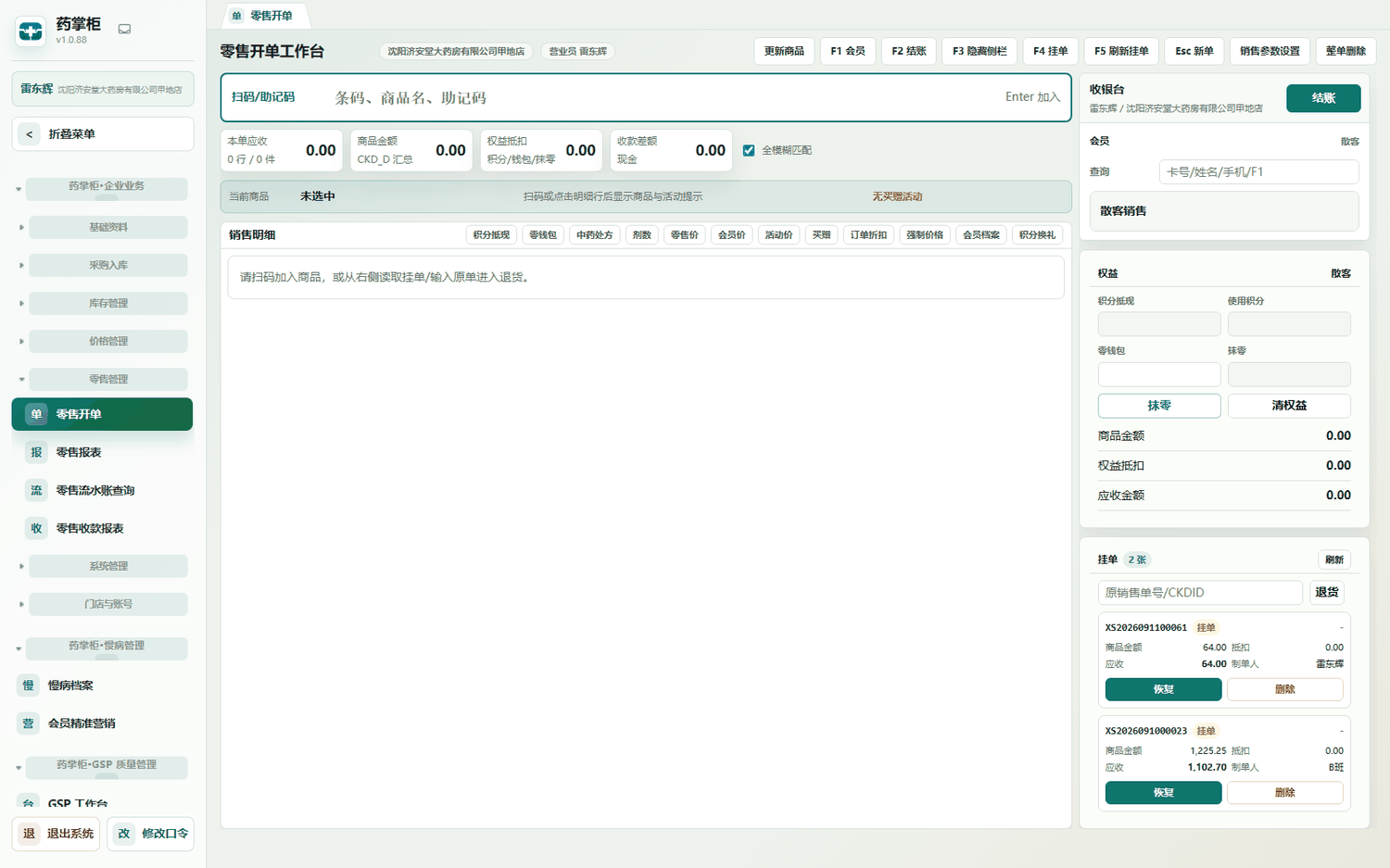The height and width of the screenshot is (868, 1390).
Task: Delete suspended order XS2026091000023
Action: [1285, 793]
